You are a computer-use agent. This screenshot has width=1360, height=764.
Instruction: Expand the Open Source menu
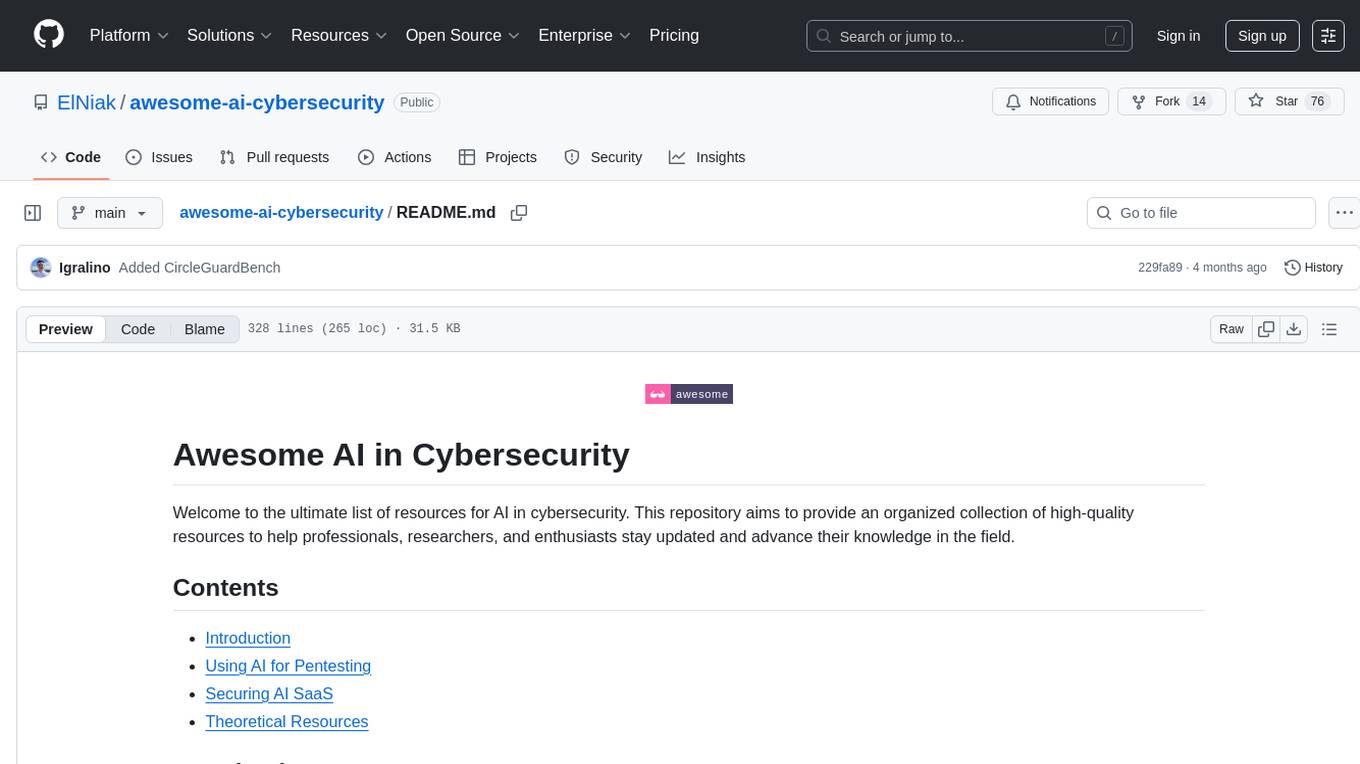click(462, 35)
